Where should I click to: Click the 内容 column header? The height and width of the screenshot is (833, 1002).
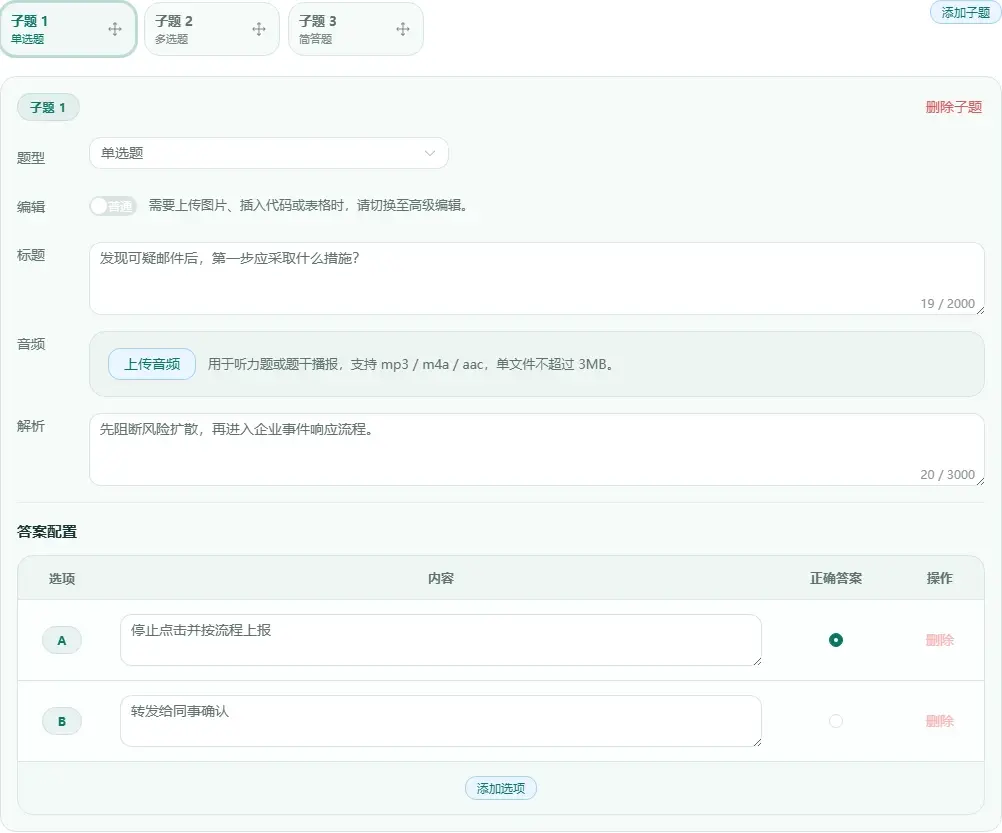pos(440,578)
